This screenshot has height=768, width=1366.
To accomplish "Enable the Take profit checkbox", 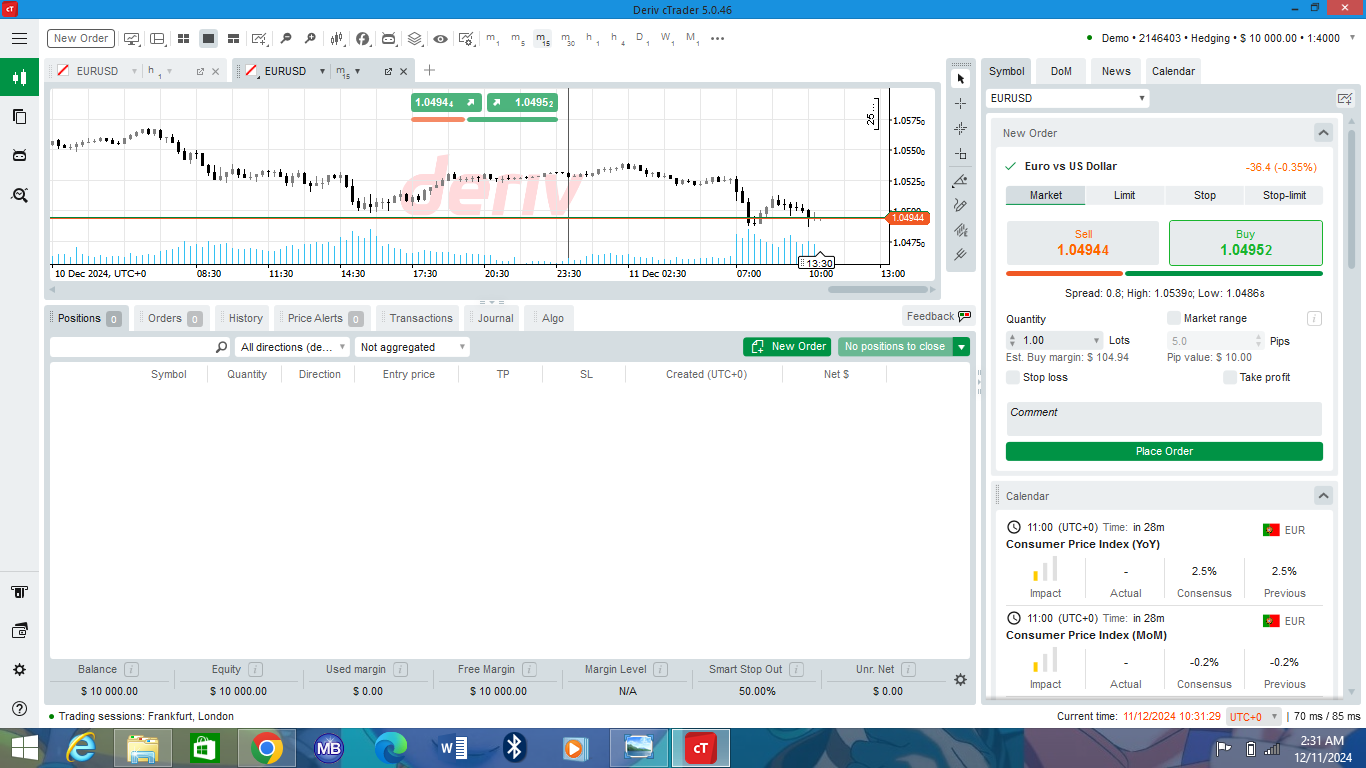I will click(1230, 377).
